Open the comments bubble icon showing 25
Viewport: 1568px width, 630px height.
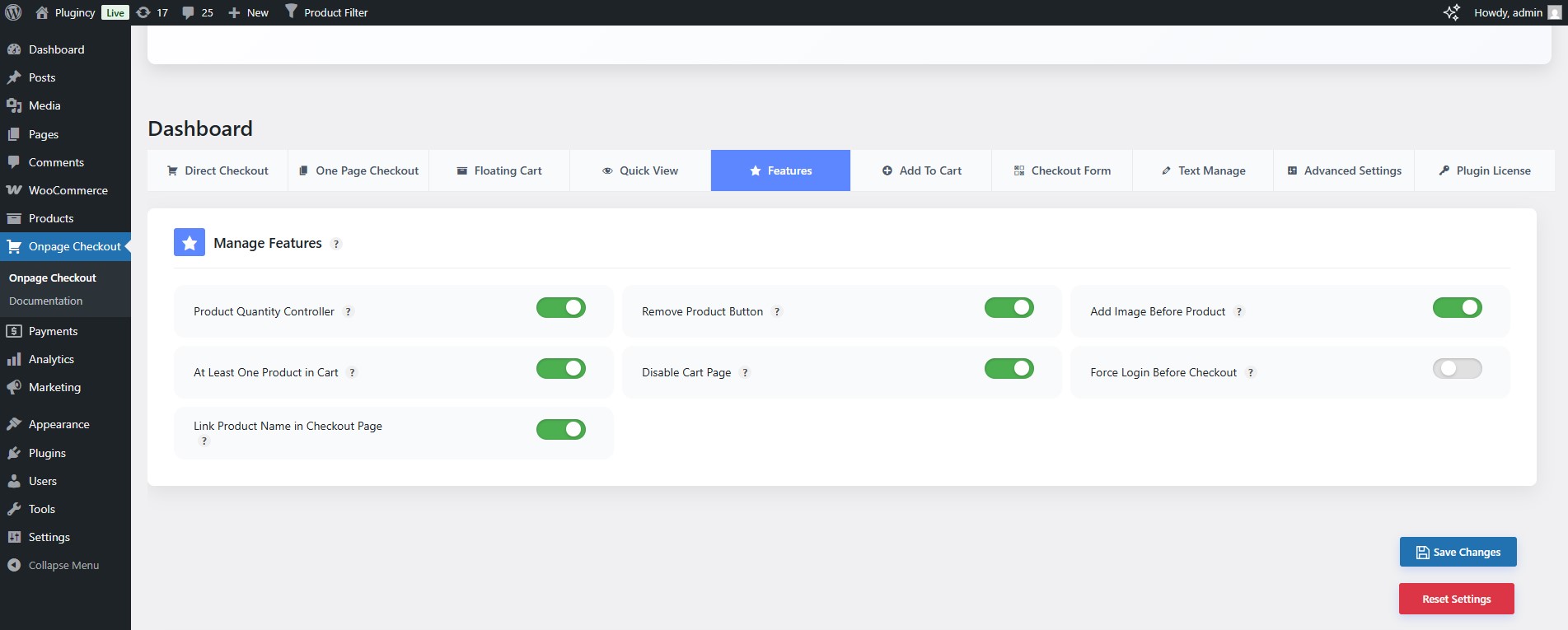pyautogui.click(x=188, y=12)
